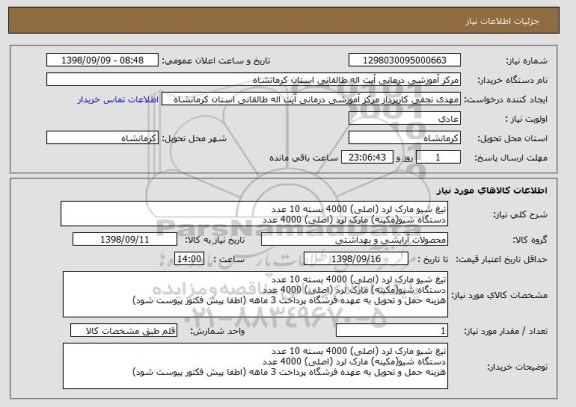Click the remaining time field 23:06:43

[x=367, y=158]
